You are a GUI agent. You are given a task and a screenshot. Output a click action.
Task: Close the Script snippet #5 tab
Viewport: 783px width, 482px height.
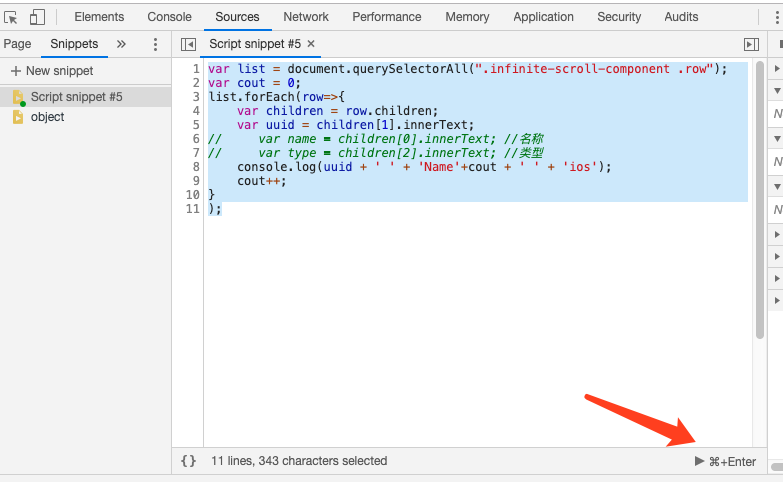click(311, 44)
